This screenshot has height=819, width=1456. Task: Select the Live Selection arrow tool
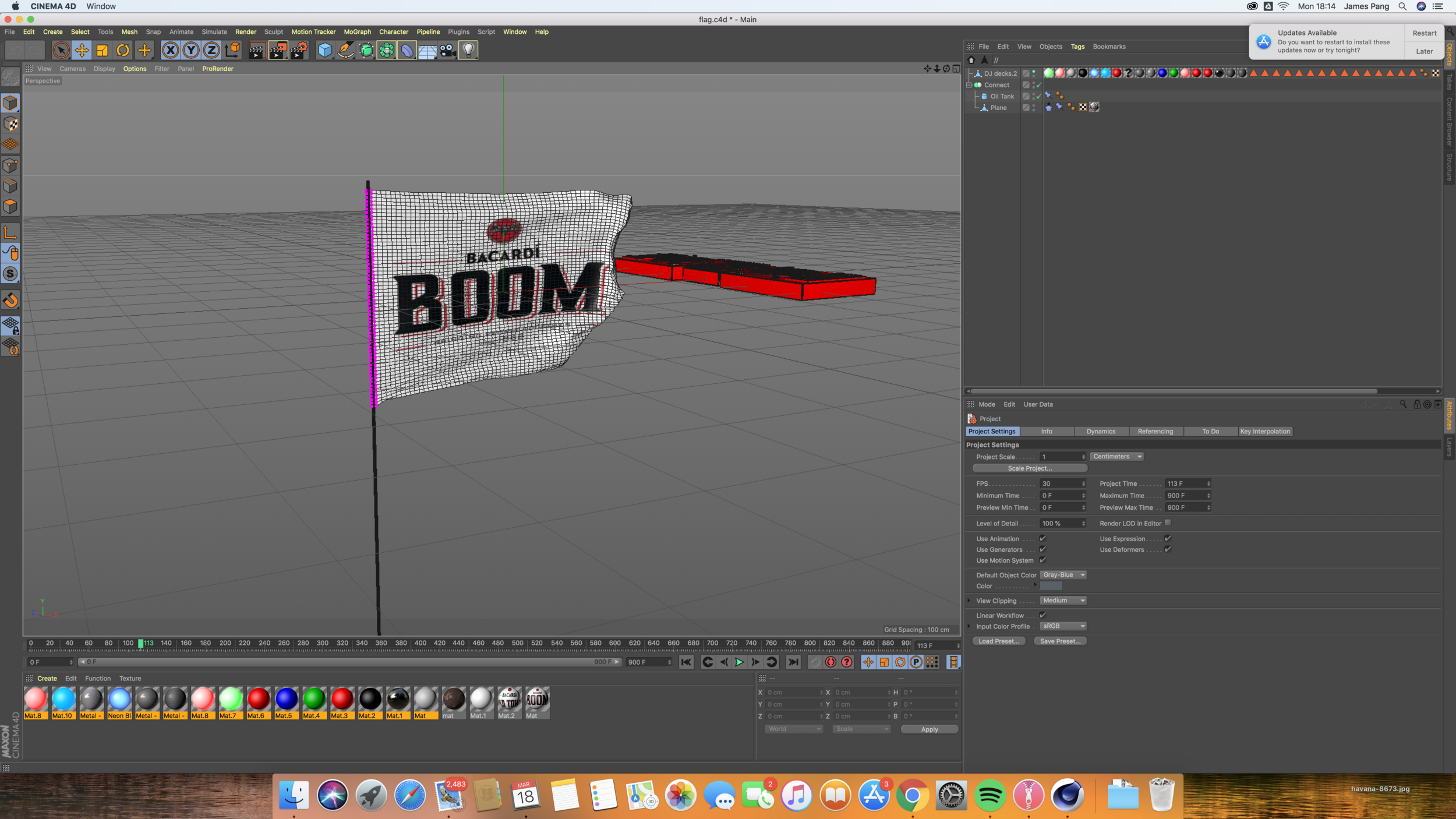coord(61,51)
